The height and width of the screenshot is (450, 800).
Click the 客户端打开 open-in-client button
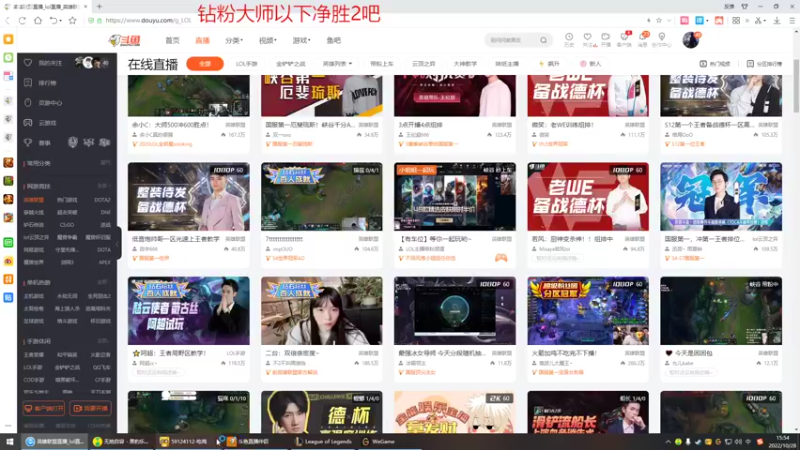(43, 408)
